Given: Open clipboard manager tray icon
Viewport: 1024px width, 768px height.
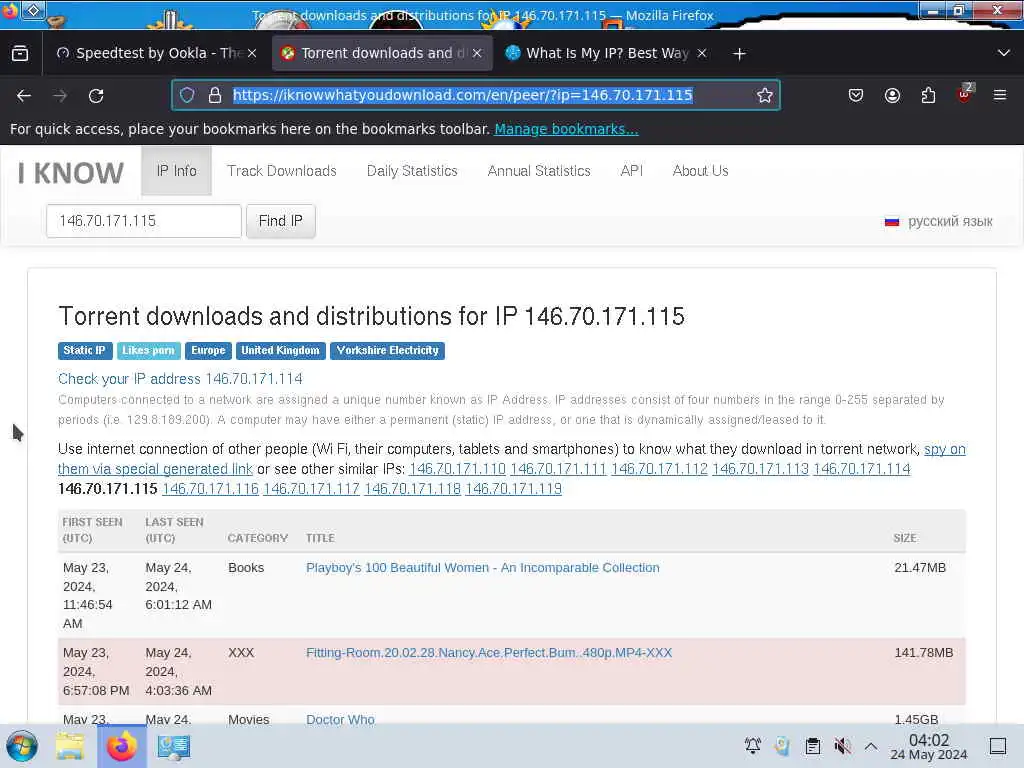Looking at the screenshot, I should (x=812, y=746).
